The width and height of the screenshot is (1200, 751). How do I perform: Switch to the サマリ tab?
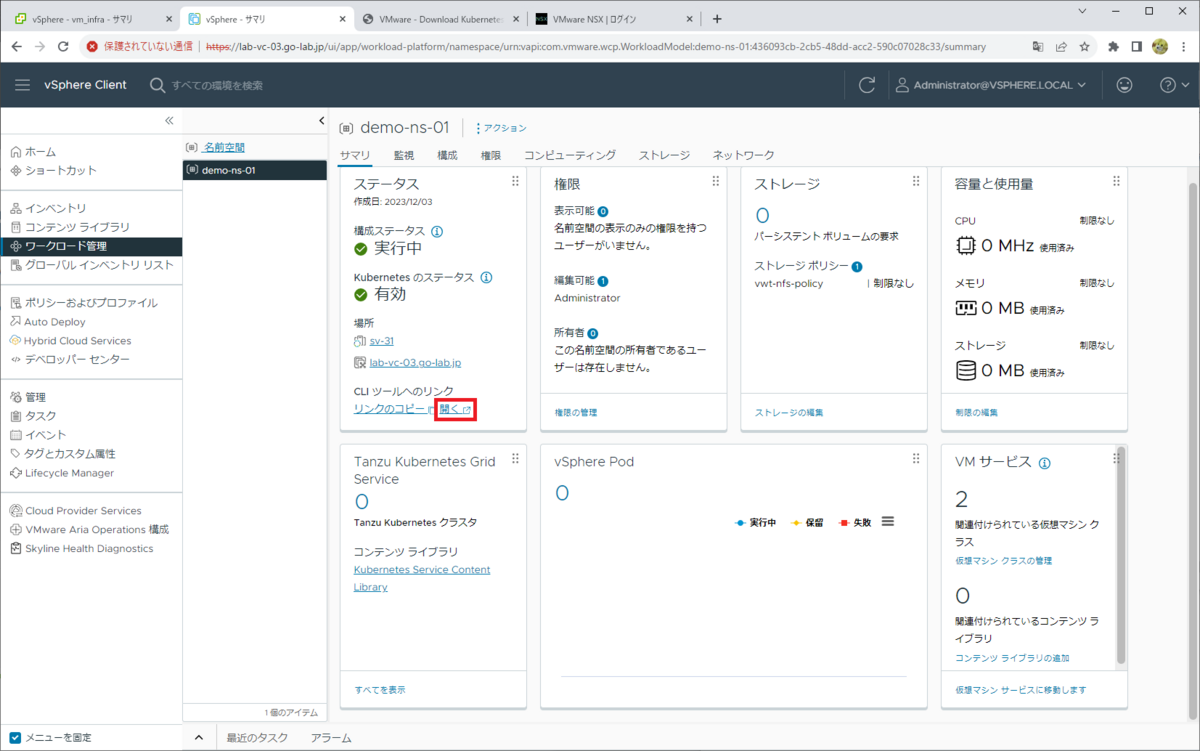(x=355, y=155)
